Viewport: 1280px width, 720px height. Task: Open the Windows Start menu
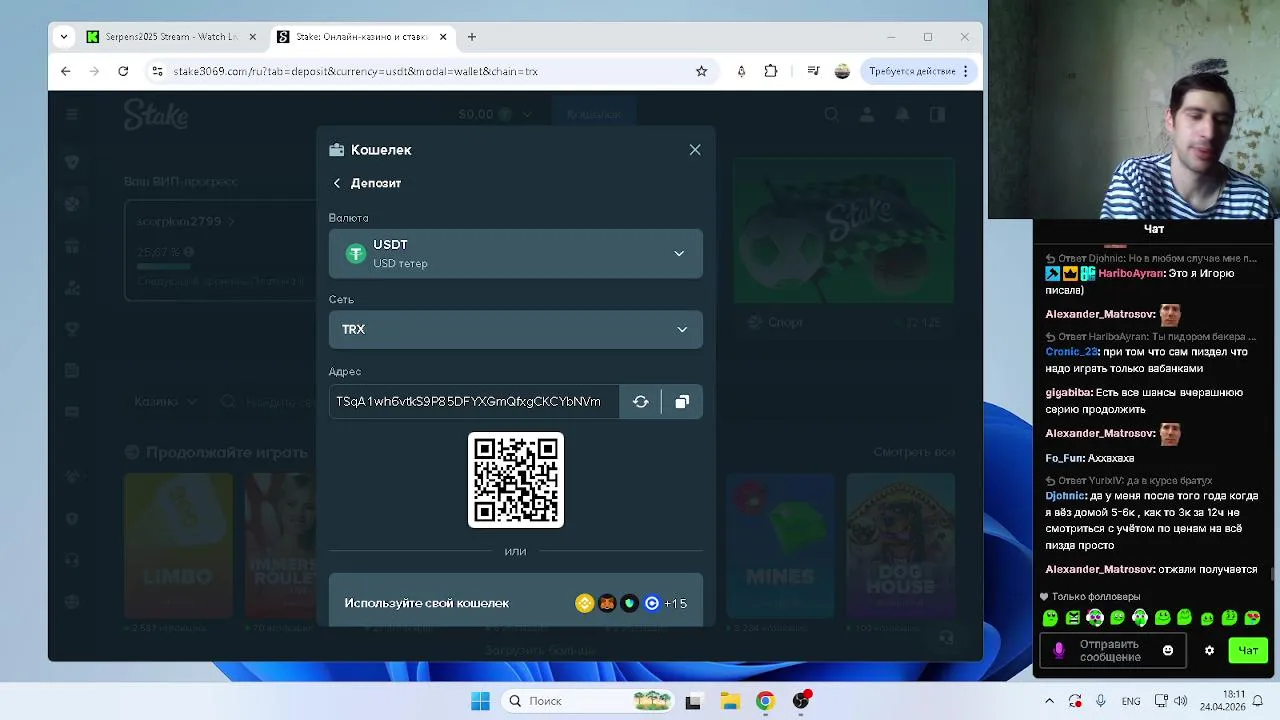tap(480, 701)
